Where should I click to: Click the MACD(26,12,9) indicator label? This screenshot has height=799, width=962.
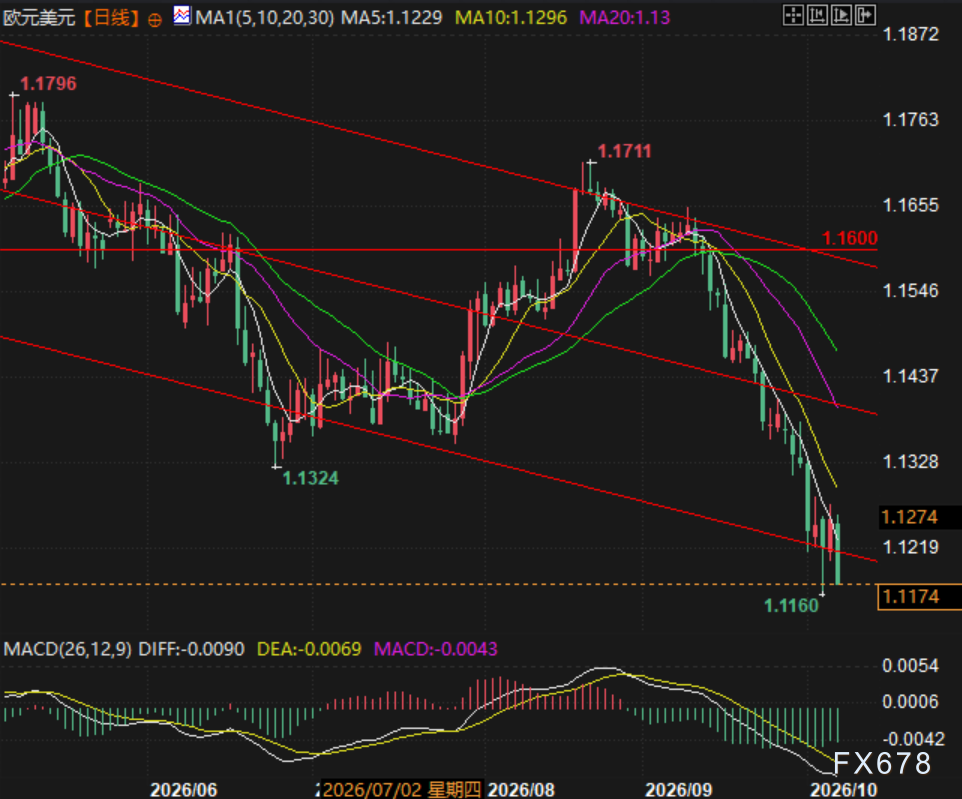coord(67,649)
